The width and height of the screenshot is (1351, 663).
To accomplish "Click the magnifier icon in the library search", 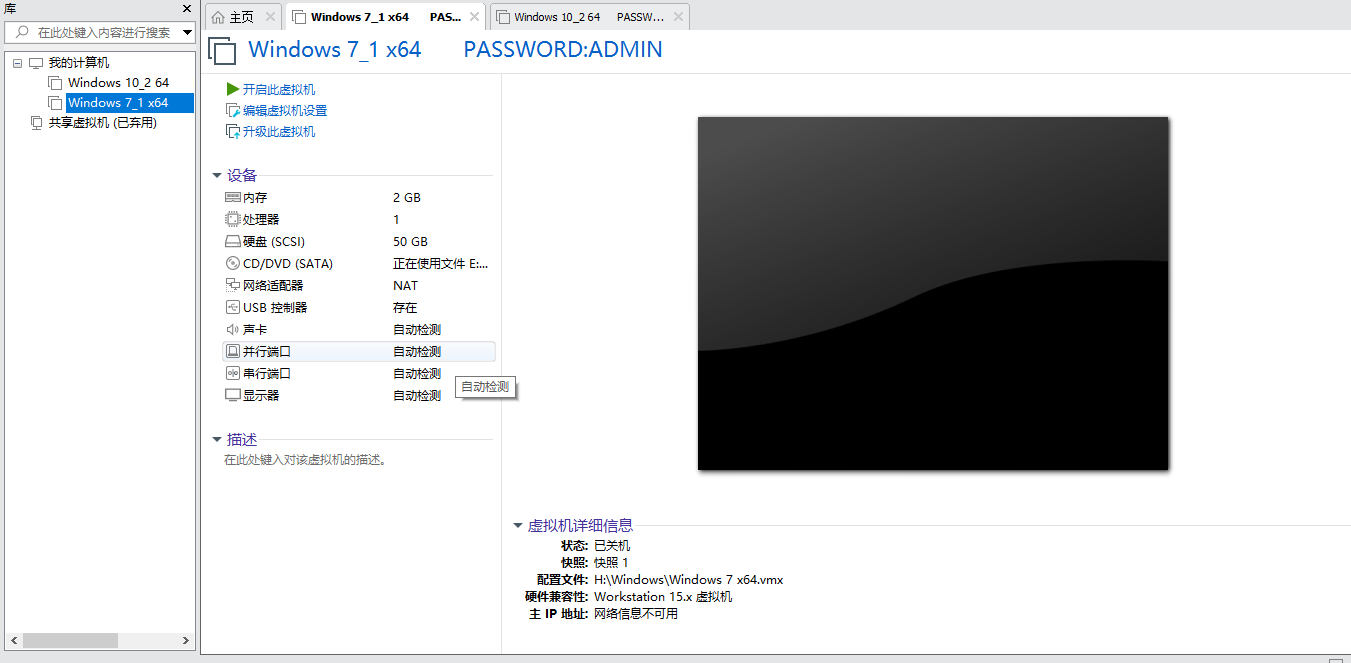I will 22,32.
